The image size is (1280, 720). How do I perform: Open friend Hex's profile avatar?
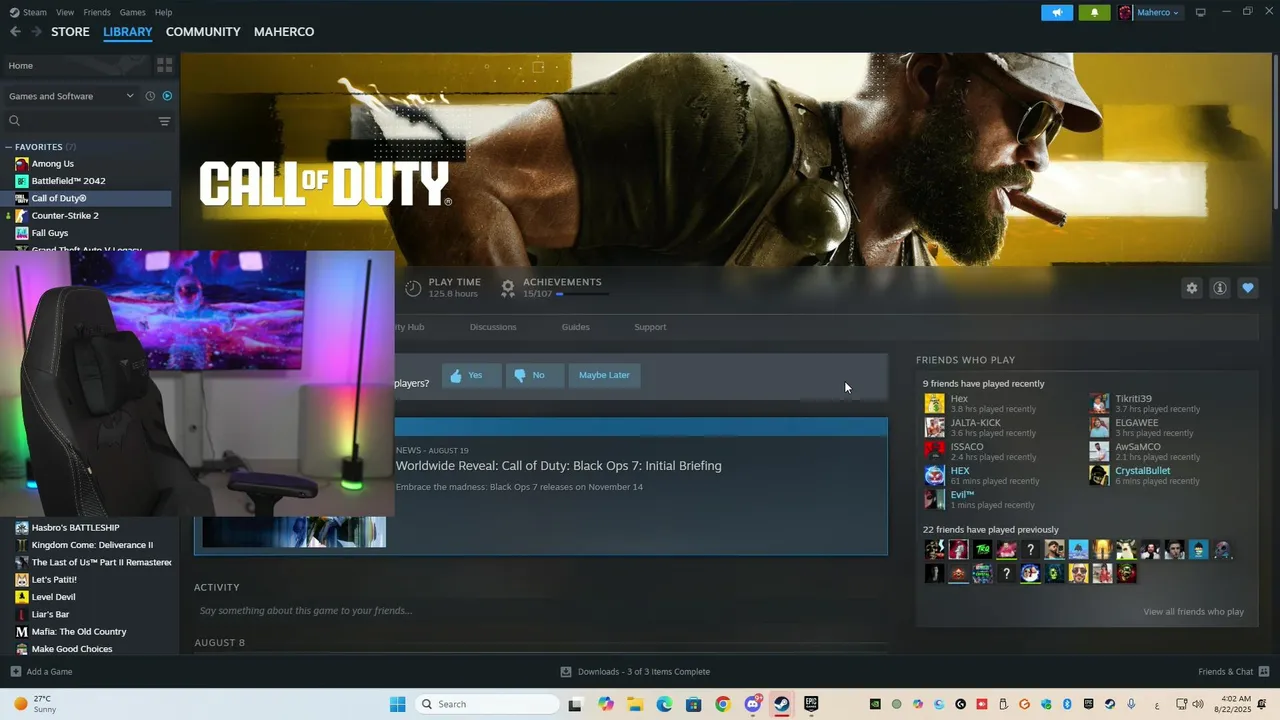tap(934, 403)
